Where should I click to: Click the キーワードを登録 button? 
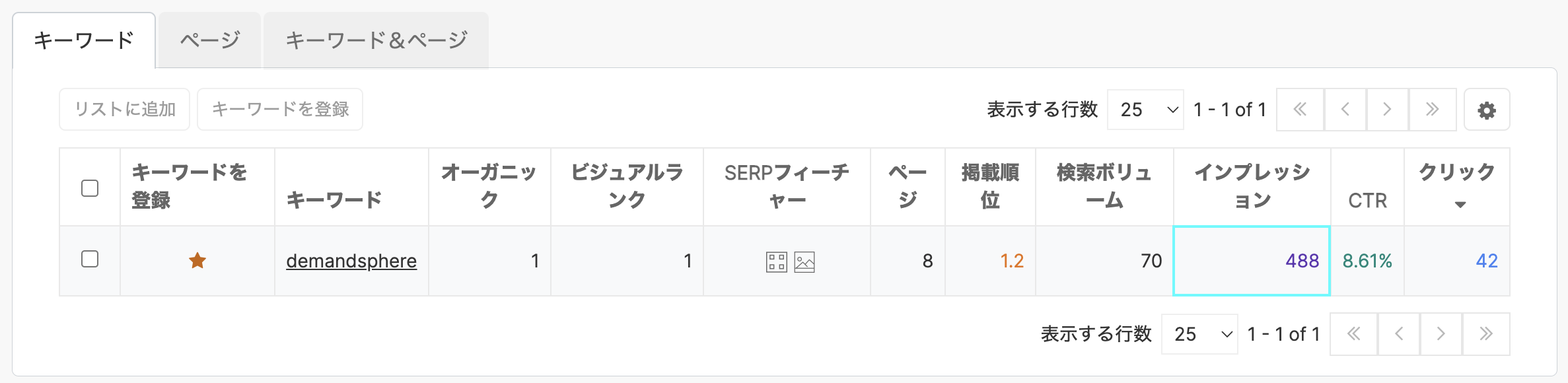(280, 110)
